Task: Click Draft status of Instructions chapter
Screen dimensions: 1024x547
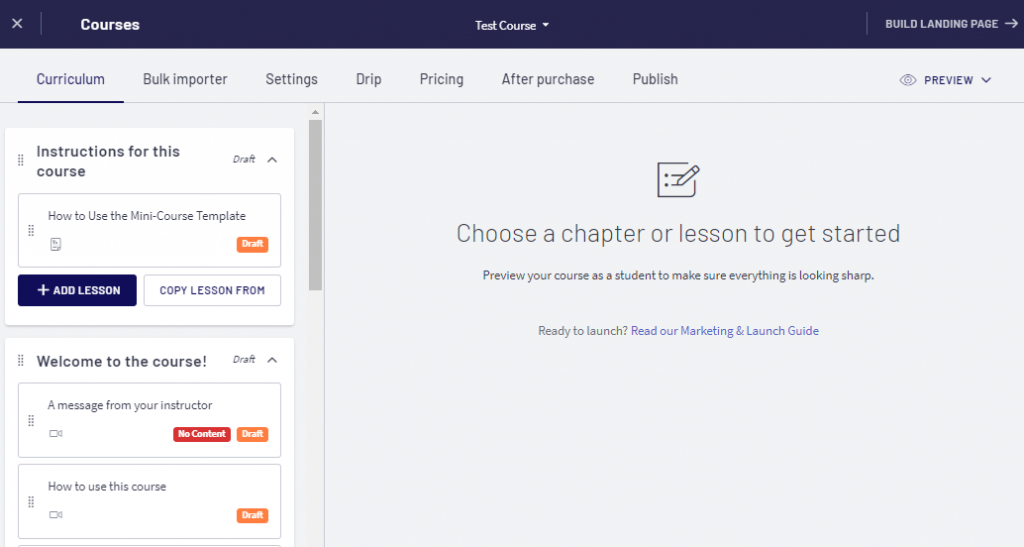Action: pos(244,159)
